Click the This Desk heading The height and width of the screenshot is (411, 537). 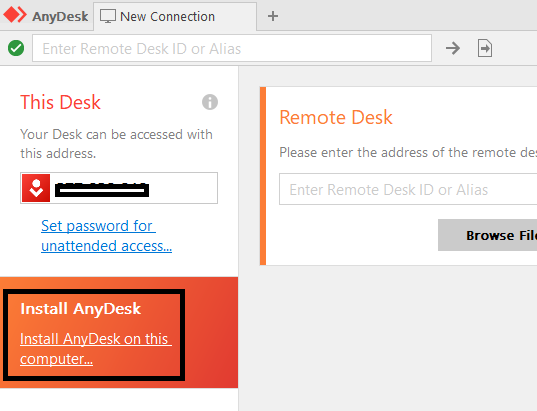coord(60,102)
